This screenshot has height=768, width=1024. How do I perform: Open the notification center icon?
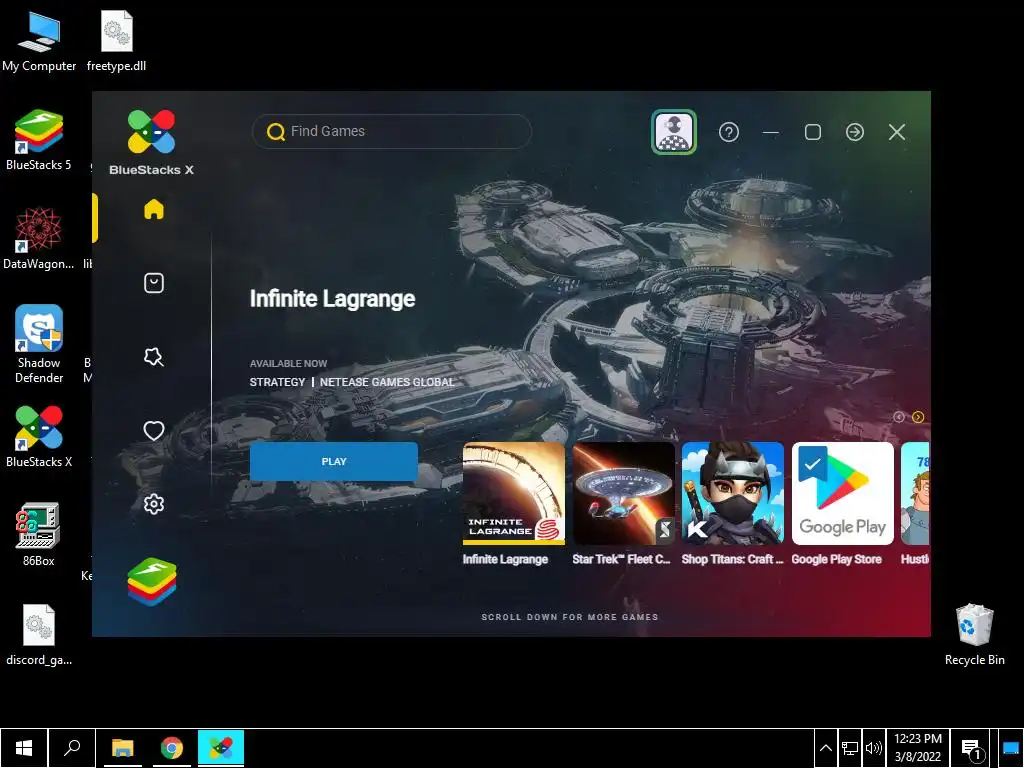click(971, 748)
